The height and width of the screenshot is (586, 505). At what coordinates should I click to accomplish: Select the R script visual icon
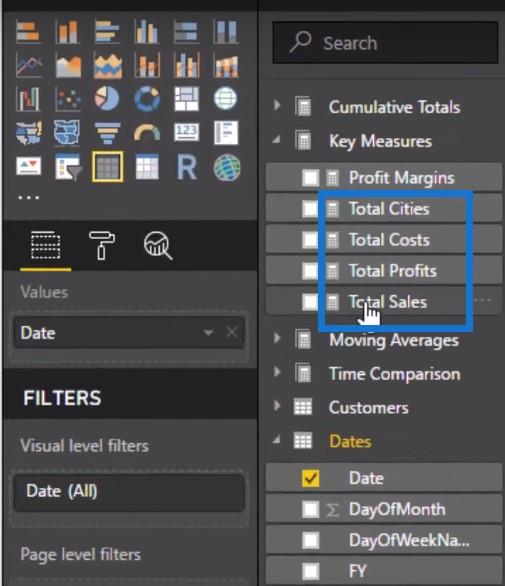pos(187,167)
